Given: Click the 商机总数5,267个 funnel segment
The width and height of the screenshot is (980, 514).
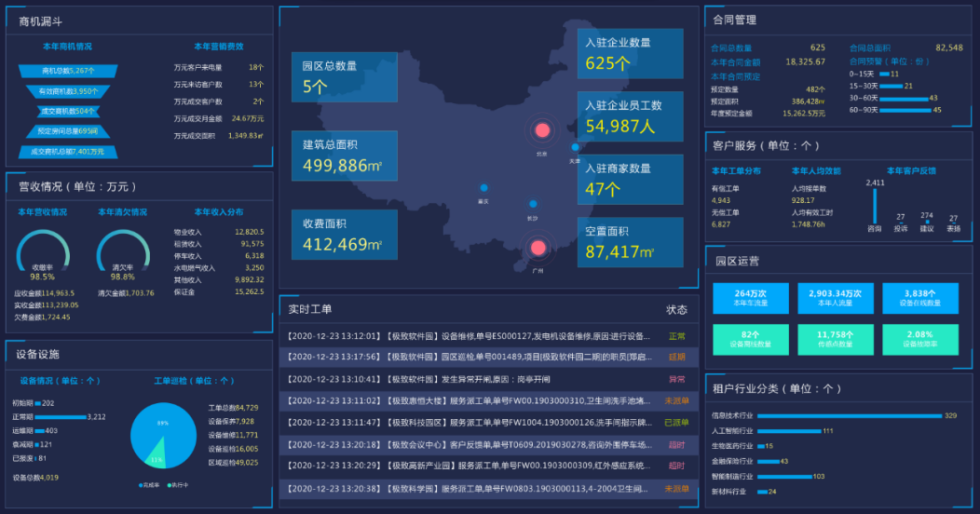Looking at the screenshot, I should (x=68, y=71).
